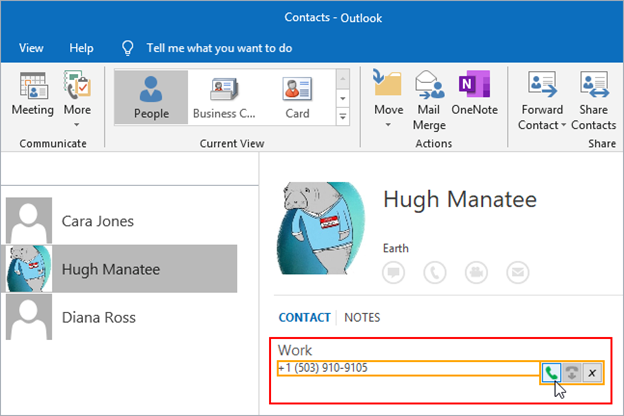Open Forward Contact dropdown
This screenshot has height=416, width=624.
pos(542,100)
